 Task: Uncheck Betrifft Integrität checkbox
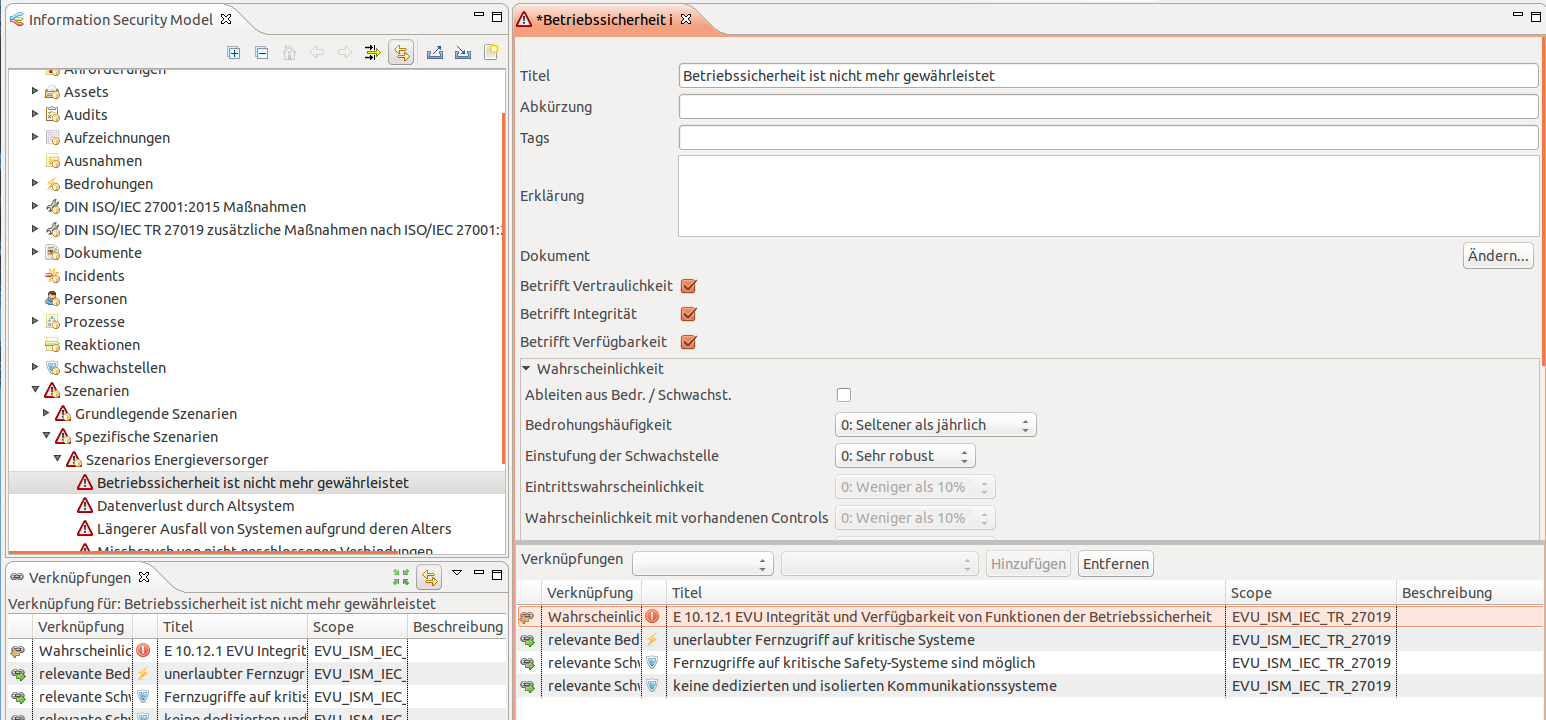pyautogui.click(x=688, y=314)
